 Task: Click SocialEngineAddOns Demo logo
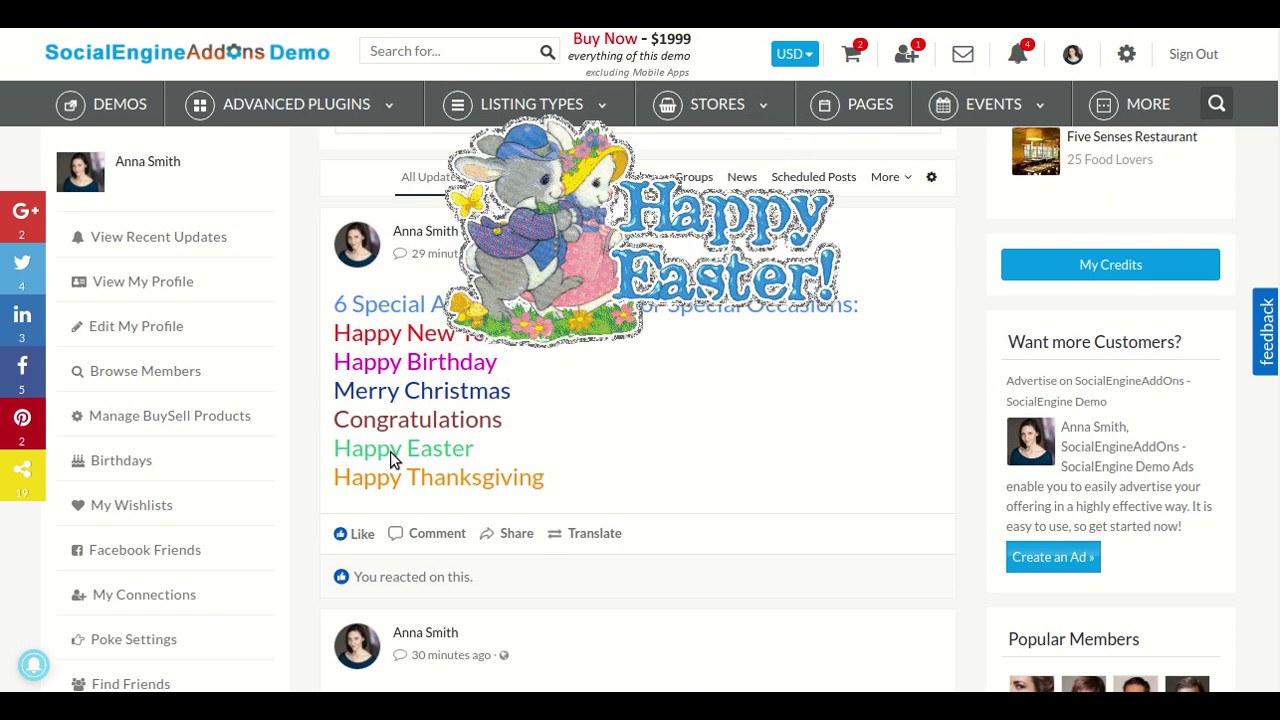click(x=187, y=52)
